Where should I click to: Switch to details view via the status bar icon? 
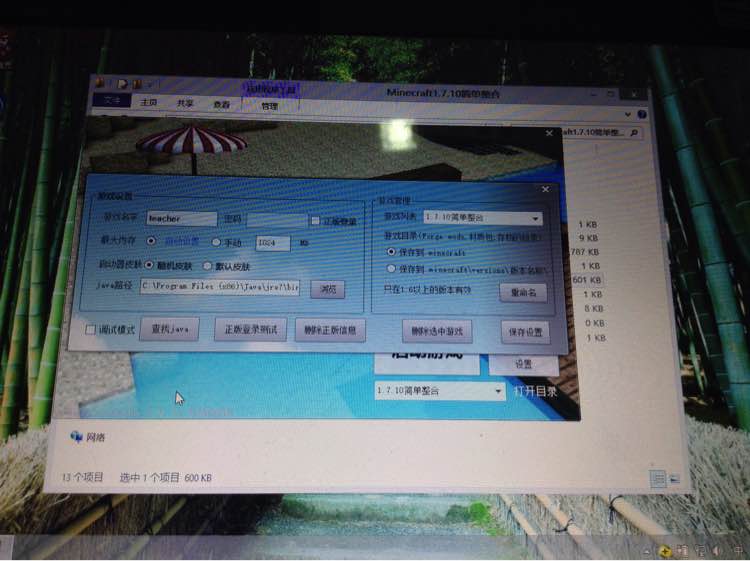click(658, 478)
